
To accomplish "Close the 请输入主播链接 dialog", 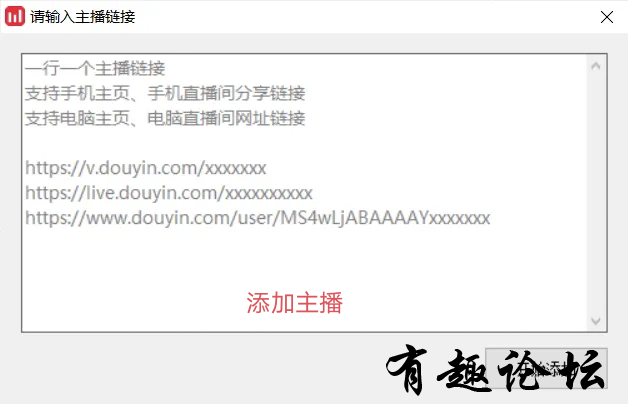I will (607, 17).
